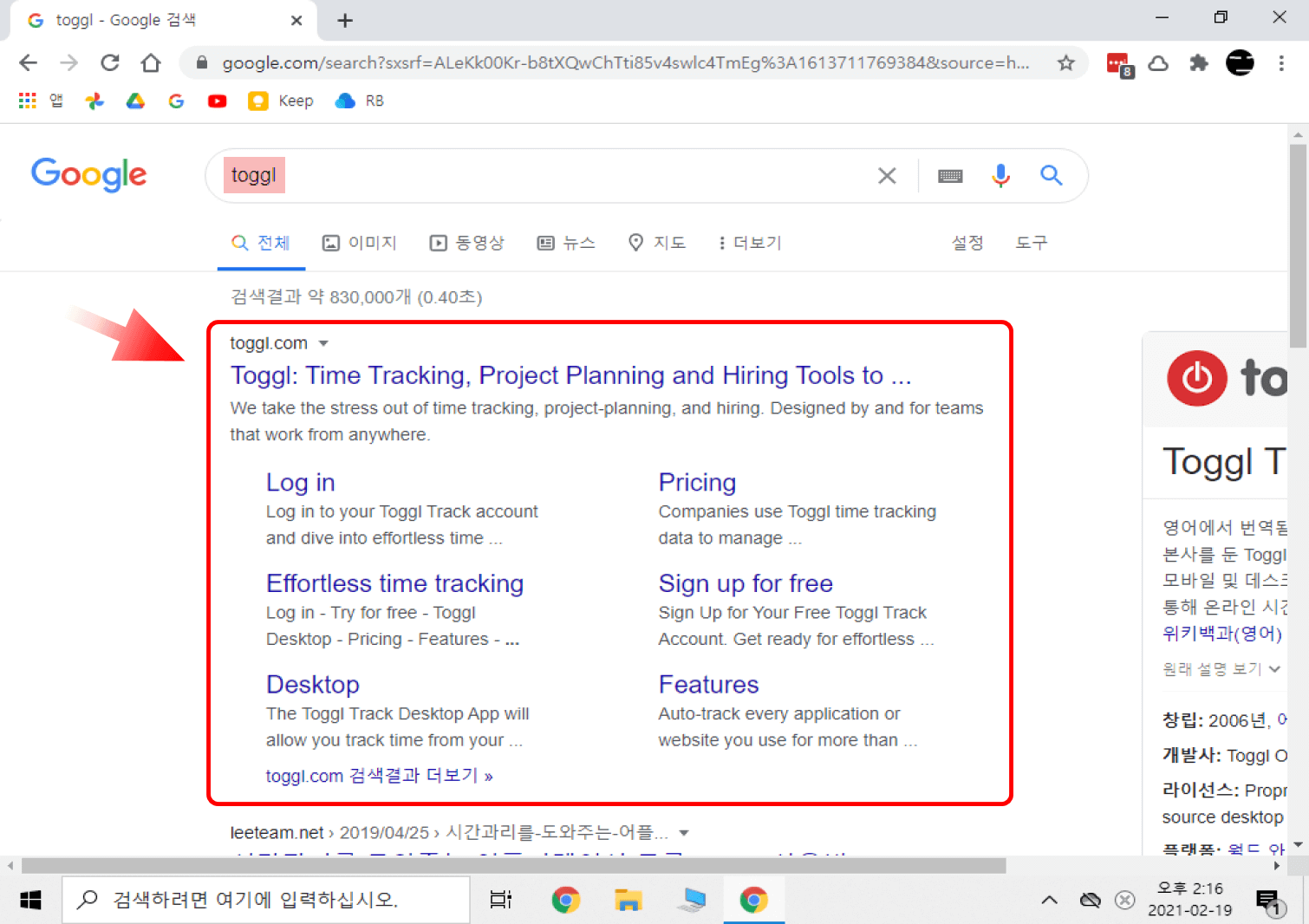Click the Google logo
The height and width of the screenshot is (924, 1309).
pos(89,174)
